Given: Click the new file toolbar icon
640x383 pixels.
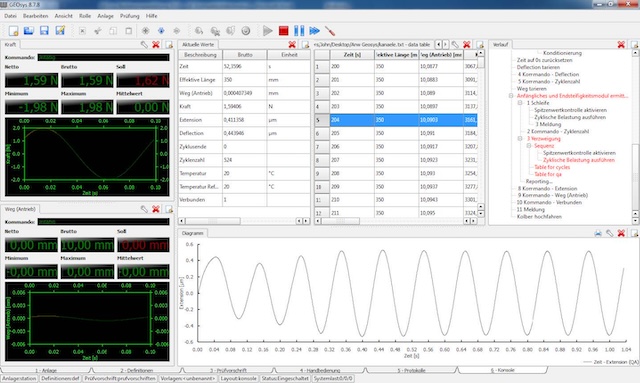Looking at the screenshot, I should tap(13, 31).
